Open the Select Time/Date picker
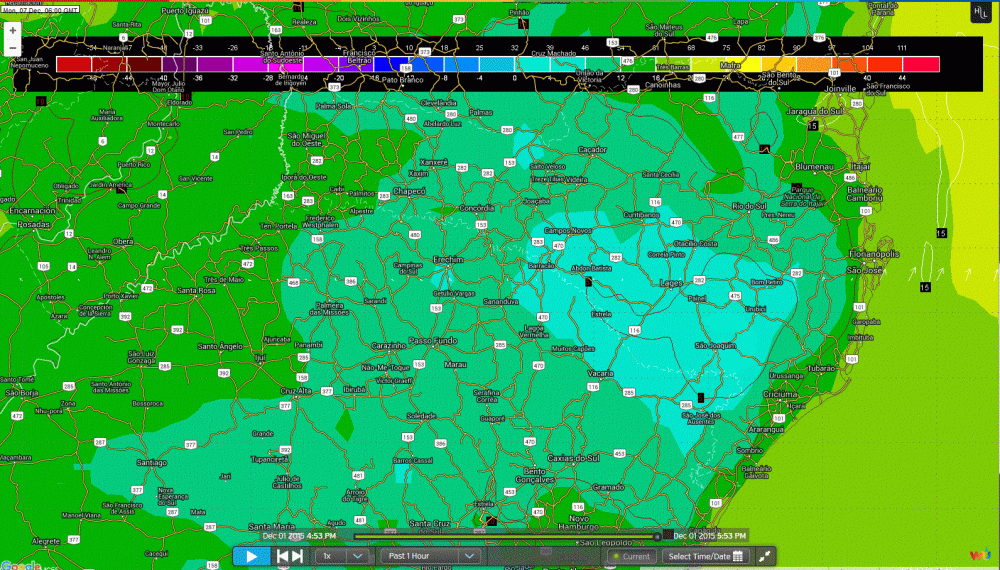1000x570 pixels. [705, 556]
